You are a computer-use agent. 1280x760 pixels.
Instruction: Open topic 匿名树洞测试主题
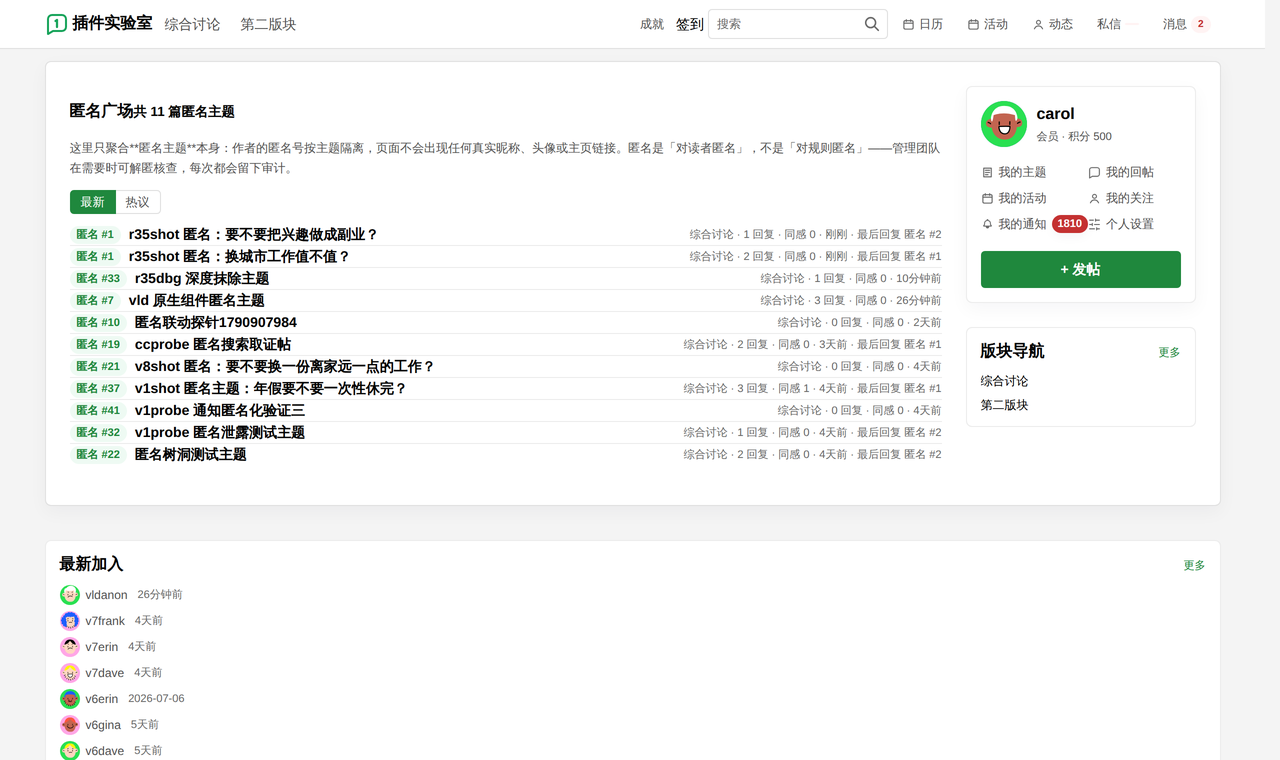(191, 455)
